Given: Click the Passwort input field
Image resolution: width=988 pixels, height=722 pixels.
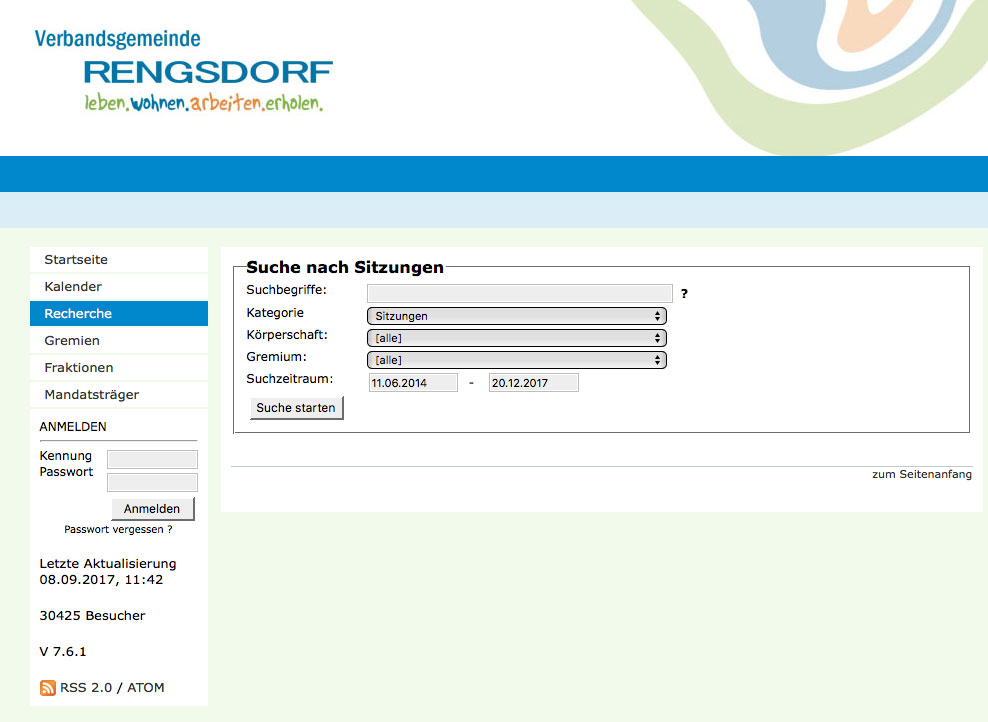Looking at the screenshot, I should (152, 483).
